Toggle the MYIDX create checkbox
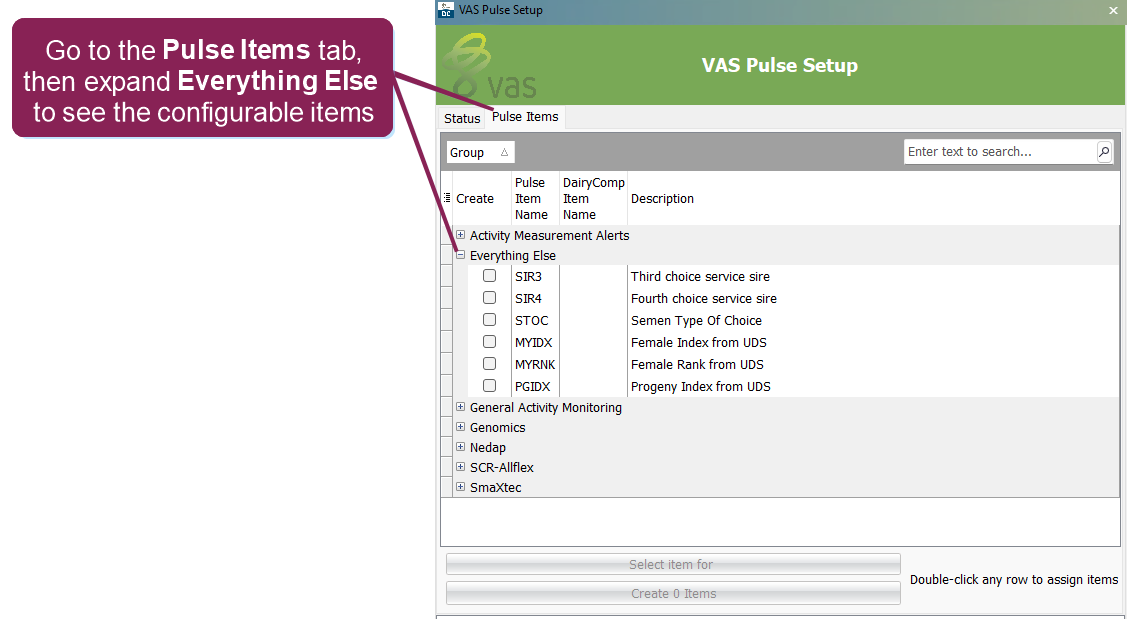 tap(490, 342)
